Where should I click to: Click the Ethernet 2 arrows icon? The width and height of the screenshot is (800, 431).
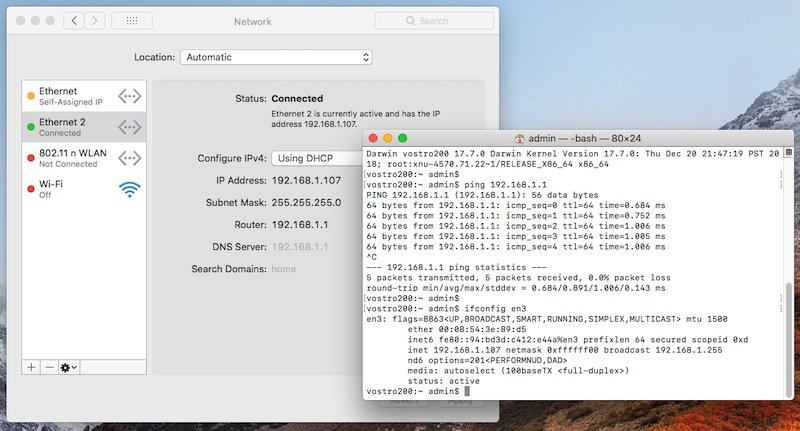(130, 127)
